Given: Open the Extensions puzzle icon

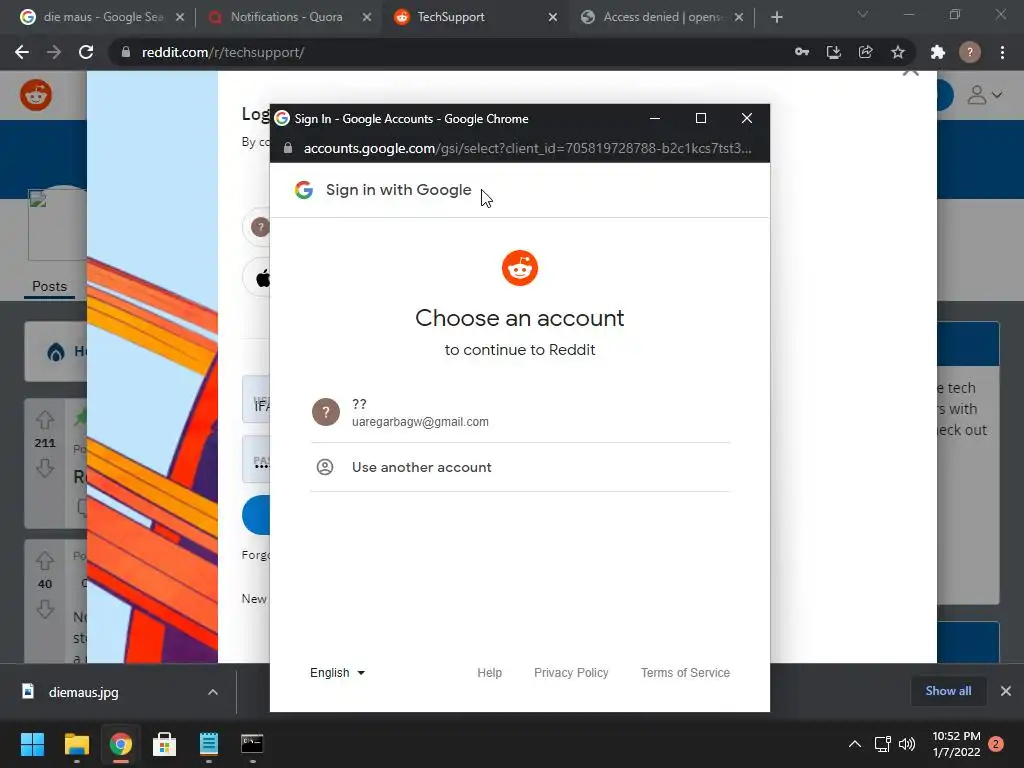Looking at the screenshot, I should pos(938,52).
